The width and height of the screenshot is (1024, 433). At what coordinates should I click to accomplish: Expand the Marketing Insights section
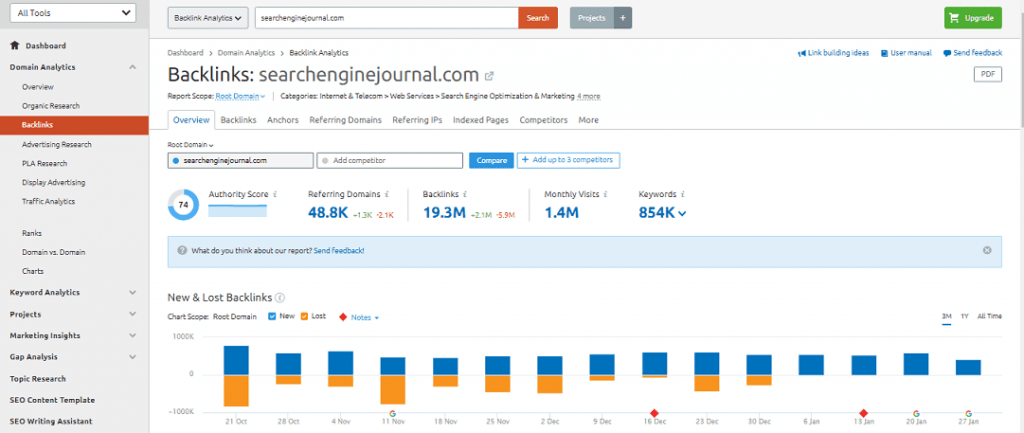pyautogui.click(x=133, y=336)
